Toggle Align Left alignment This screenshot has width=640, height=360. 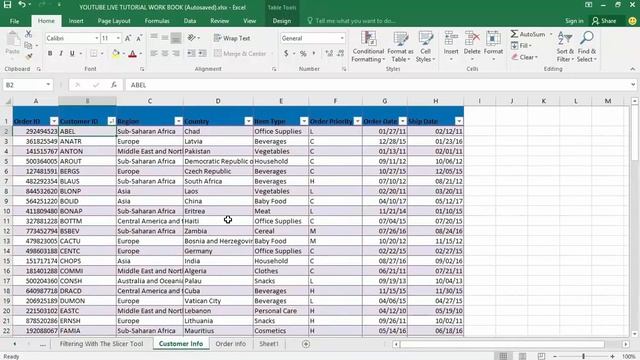pyautogui.click(x=154, y=53)
